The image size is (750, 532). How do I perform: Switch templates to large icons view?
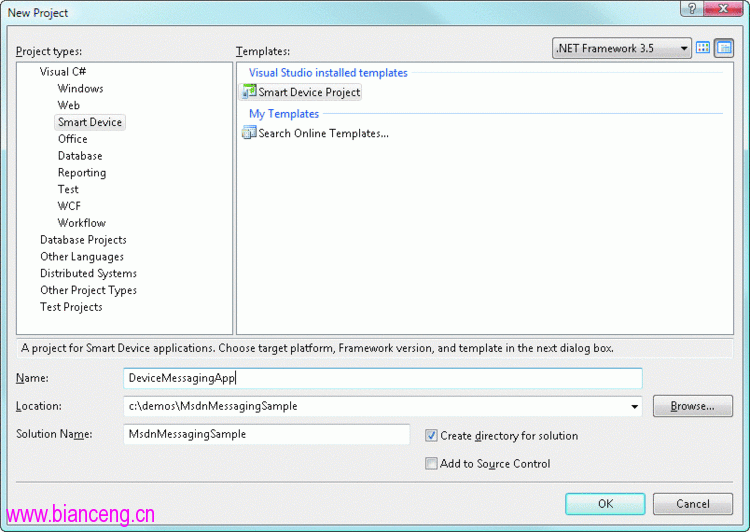coord(703,48)
